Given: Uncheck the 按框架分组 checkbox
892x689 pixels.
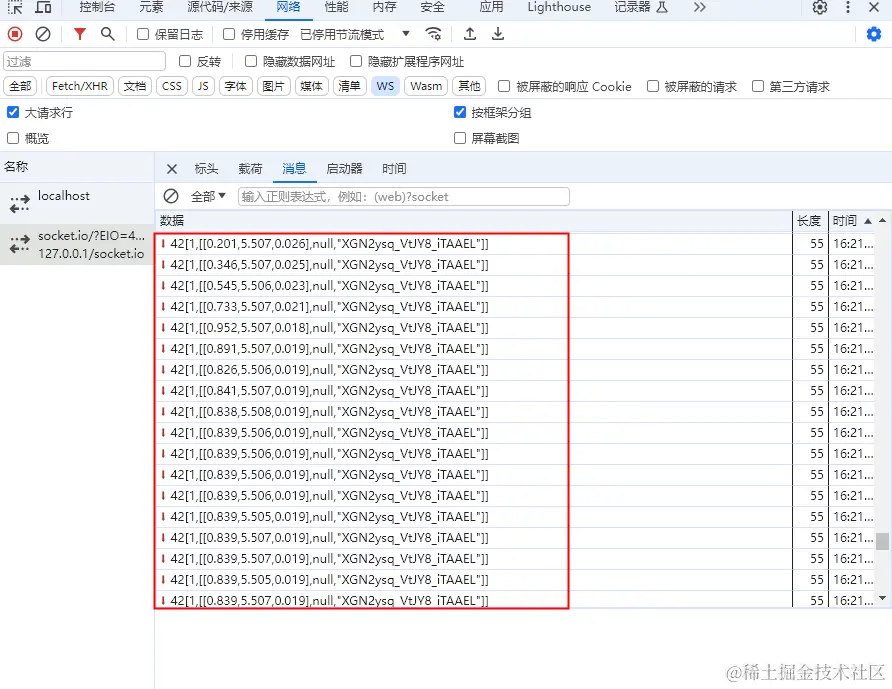Looking at the screenshot, I should click(x=460, y=112).
